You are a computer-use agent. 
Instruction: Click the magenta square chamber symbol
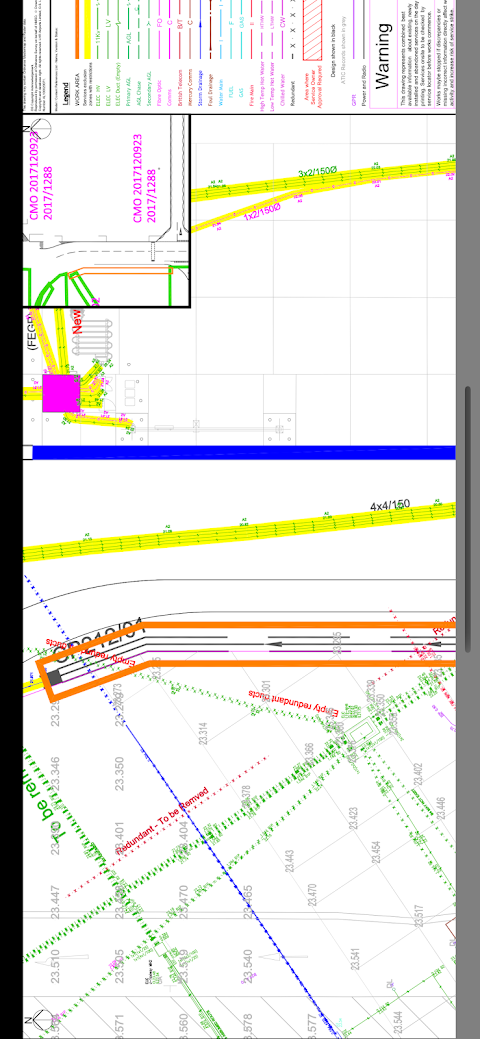[x=61, y=393]
